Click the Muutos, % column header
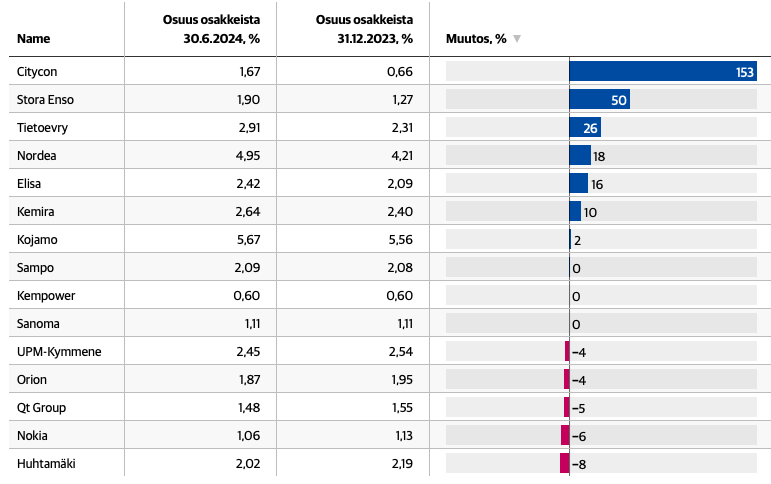 click(x=476, y=39)
